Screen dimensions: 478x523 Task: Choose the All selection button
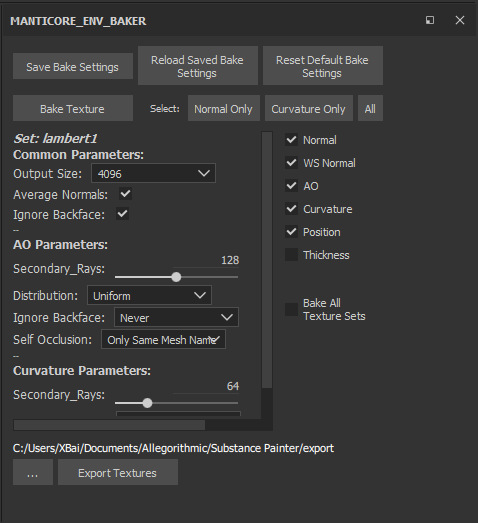[370, 108]
